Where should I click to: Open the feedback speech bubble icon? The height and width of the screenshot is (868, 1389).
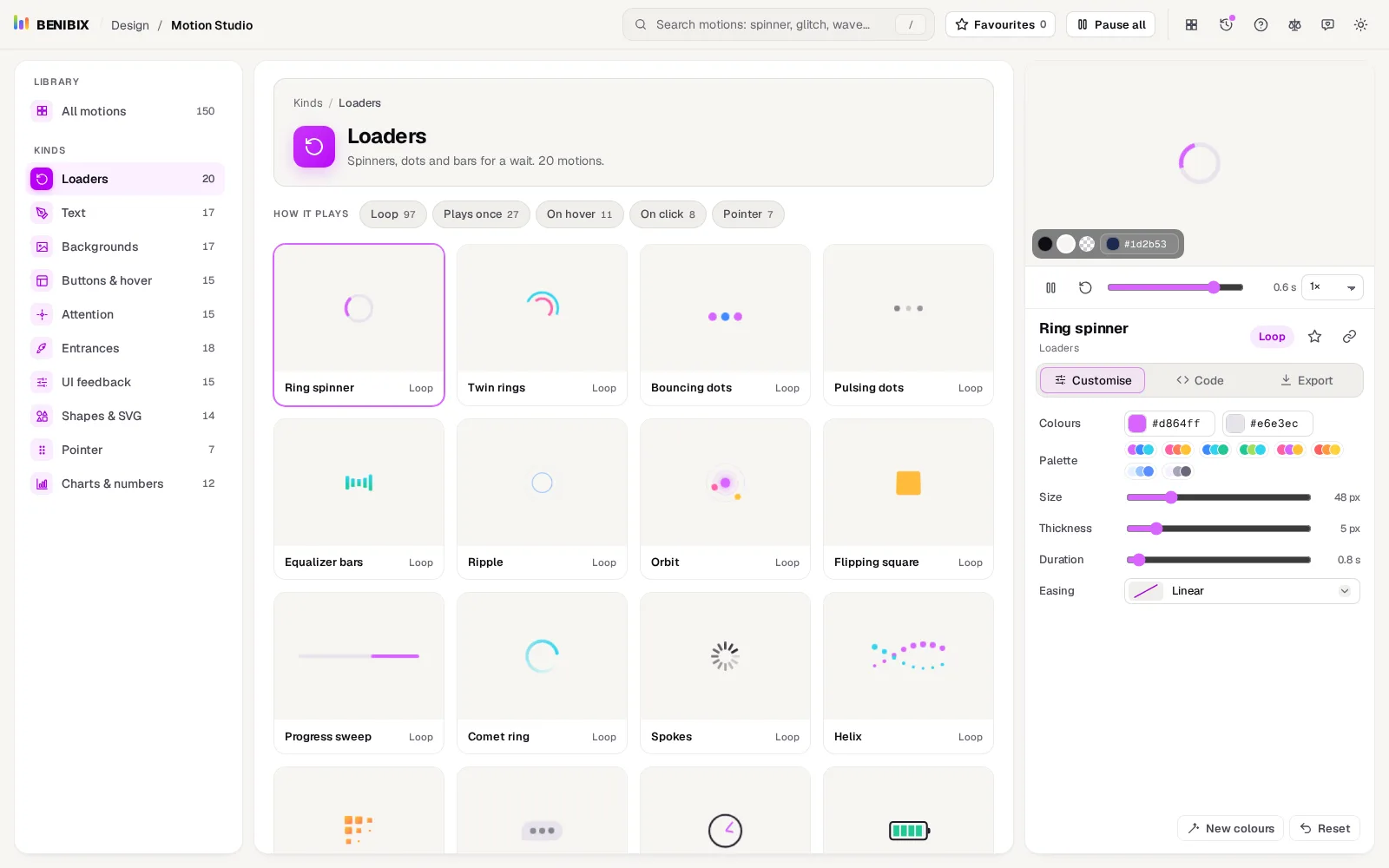point(1327,25)
